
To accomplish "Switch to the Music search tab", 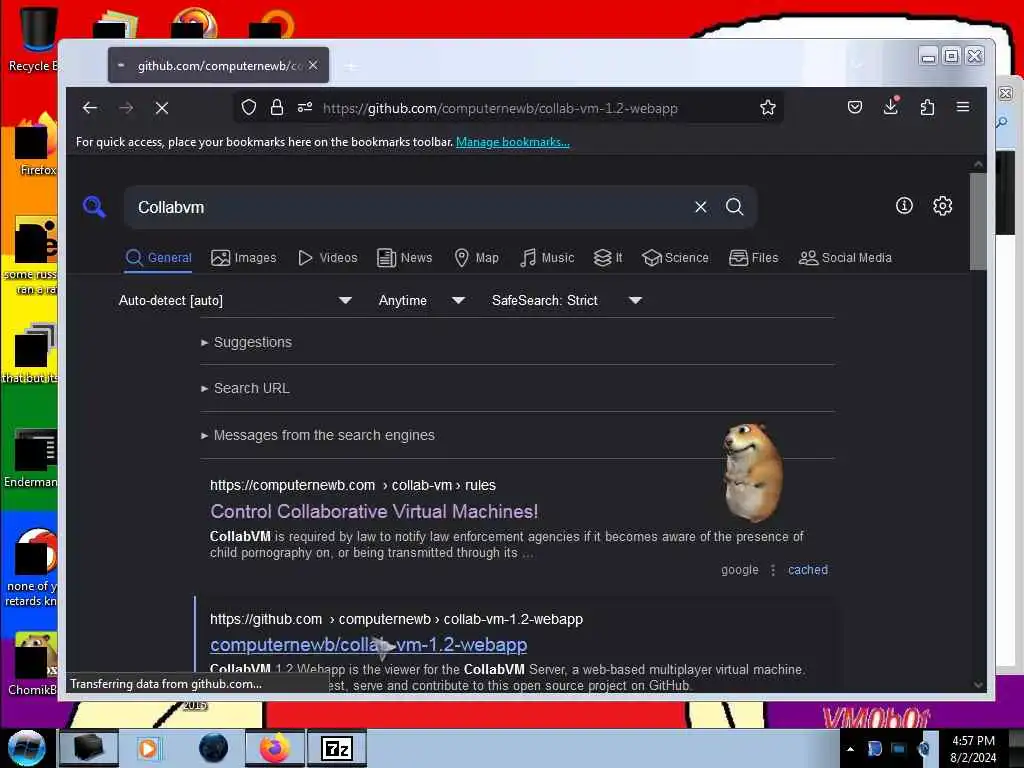I will click(547, 258).
